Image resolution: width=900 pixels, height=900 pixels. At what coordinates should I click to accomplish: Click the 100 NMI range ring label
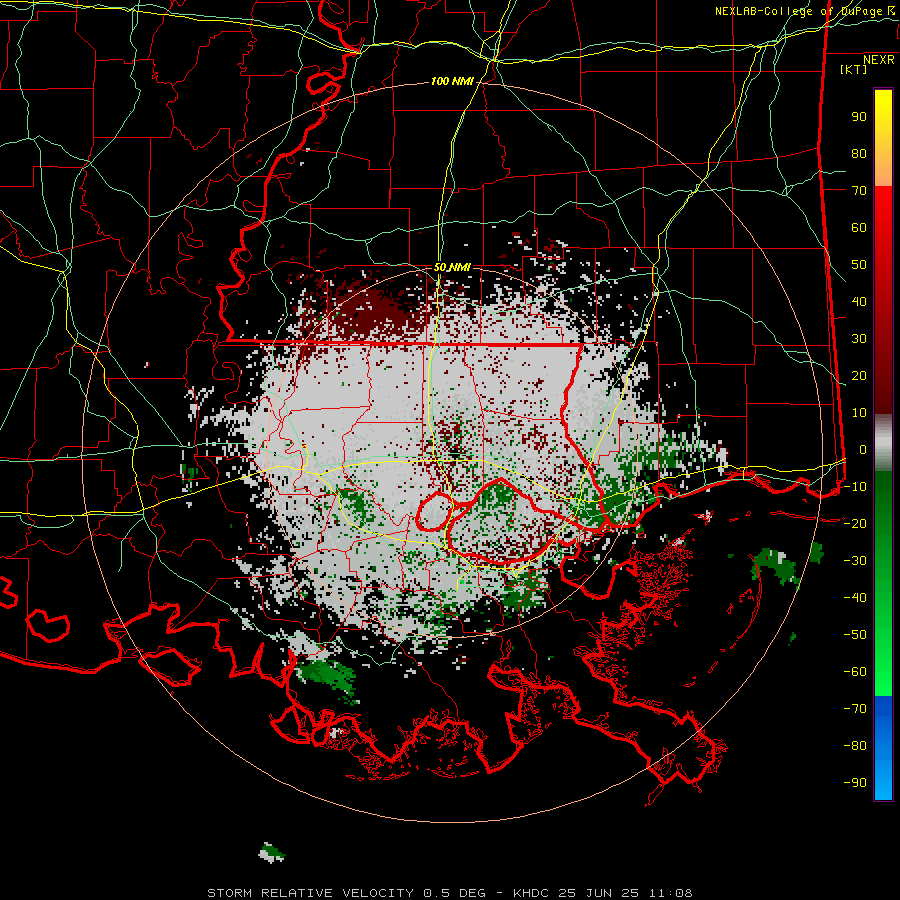(x=452, y=82)
